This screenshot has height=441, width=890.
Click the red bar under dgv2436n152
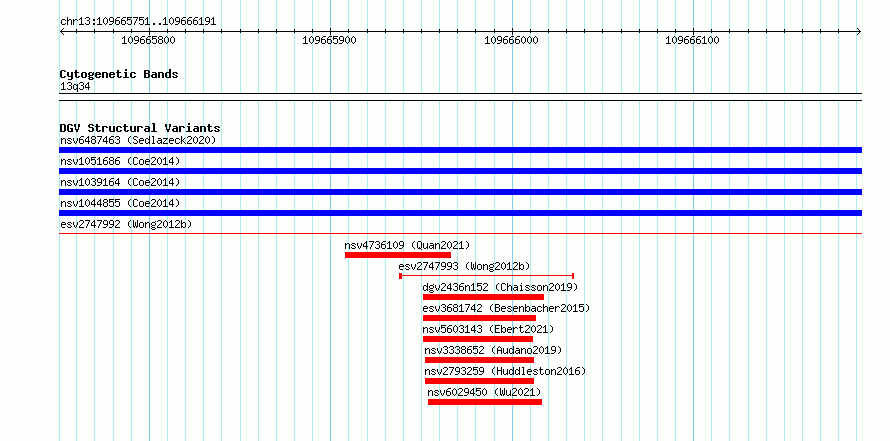483,297
